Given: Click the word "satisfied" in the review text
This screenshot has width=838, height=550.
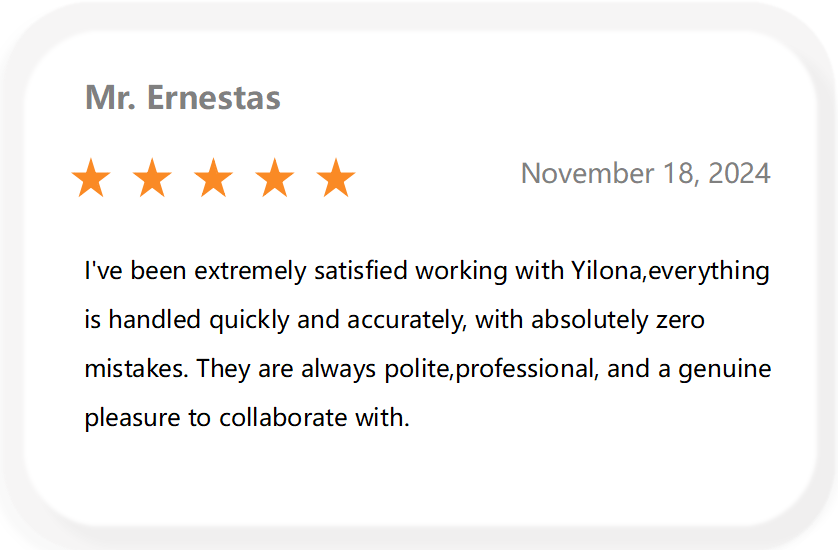Looking at the screenshot, I should click(361, 271).
